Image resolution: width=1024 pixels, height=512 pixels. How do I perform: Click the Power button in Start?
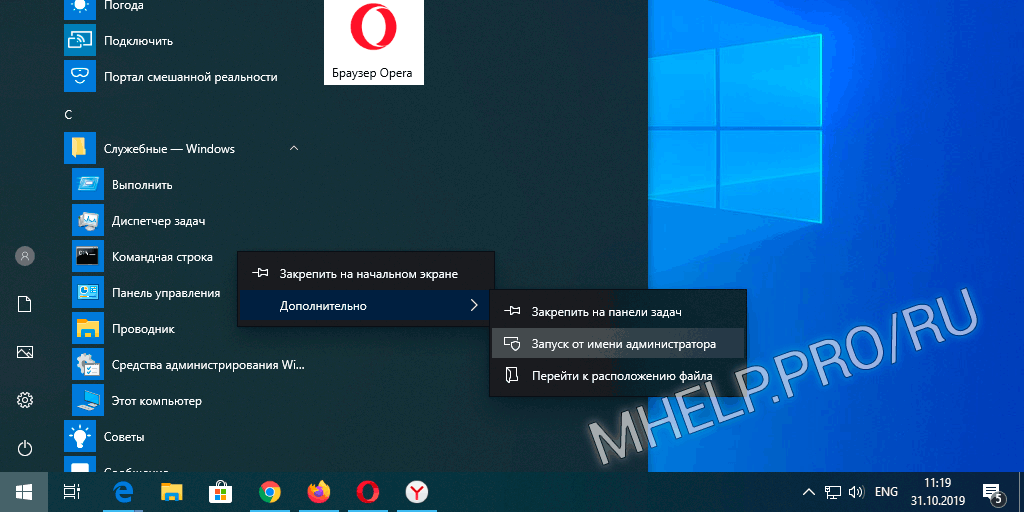(25, 448)
